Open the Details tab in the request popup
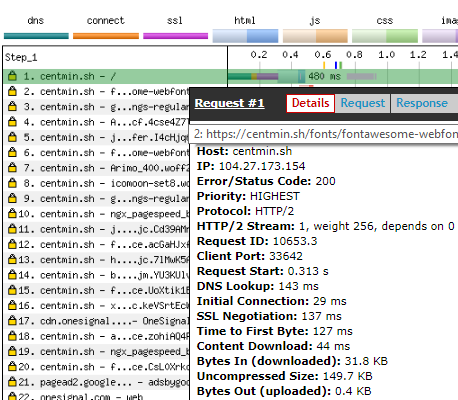458x400 pixels. click(x=310, y=103)
